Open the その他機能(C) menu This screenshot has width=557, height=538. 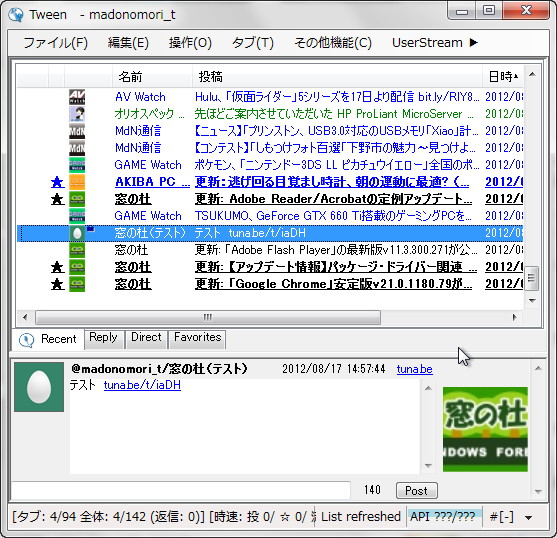(333, 43)
